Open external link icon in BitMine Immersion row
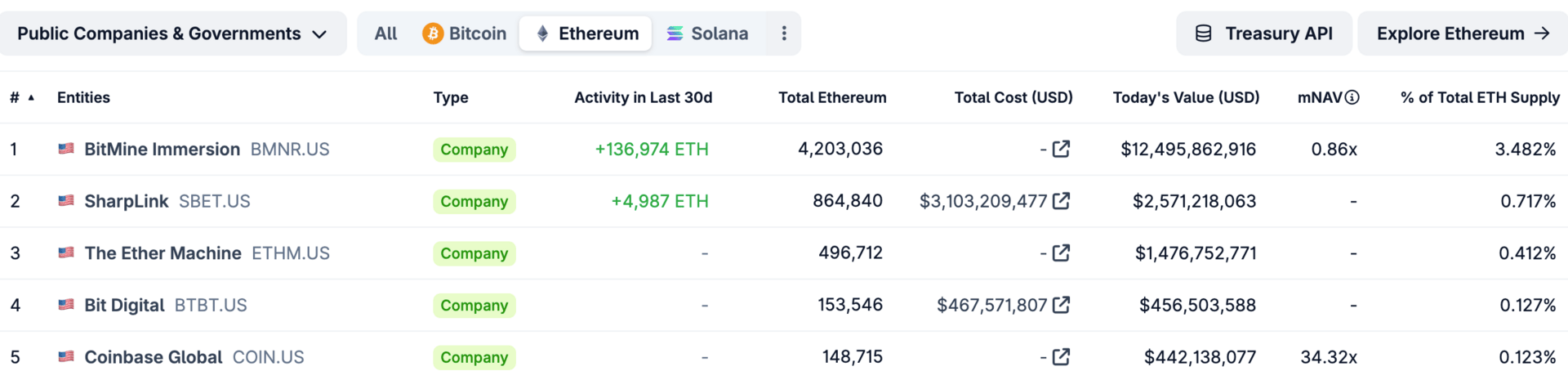1568x380 pixels. point(1061,149)
